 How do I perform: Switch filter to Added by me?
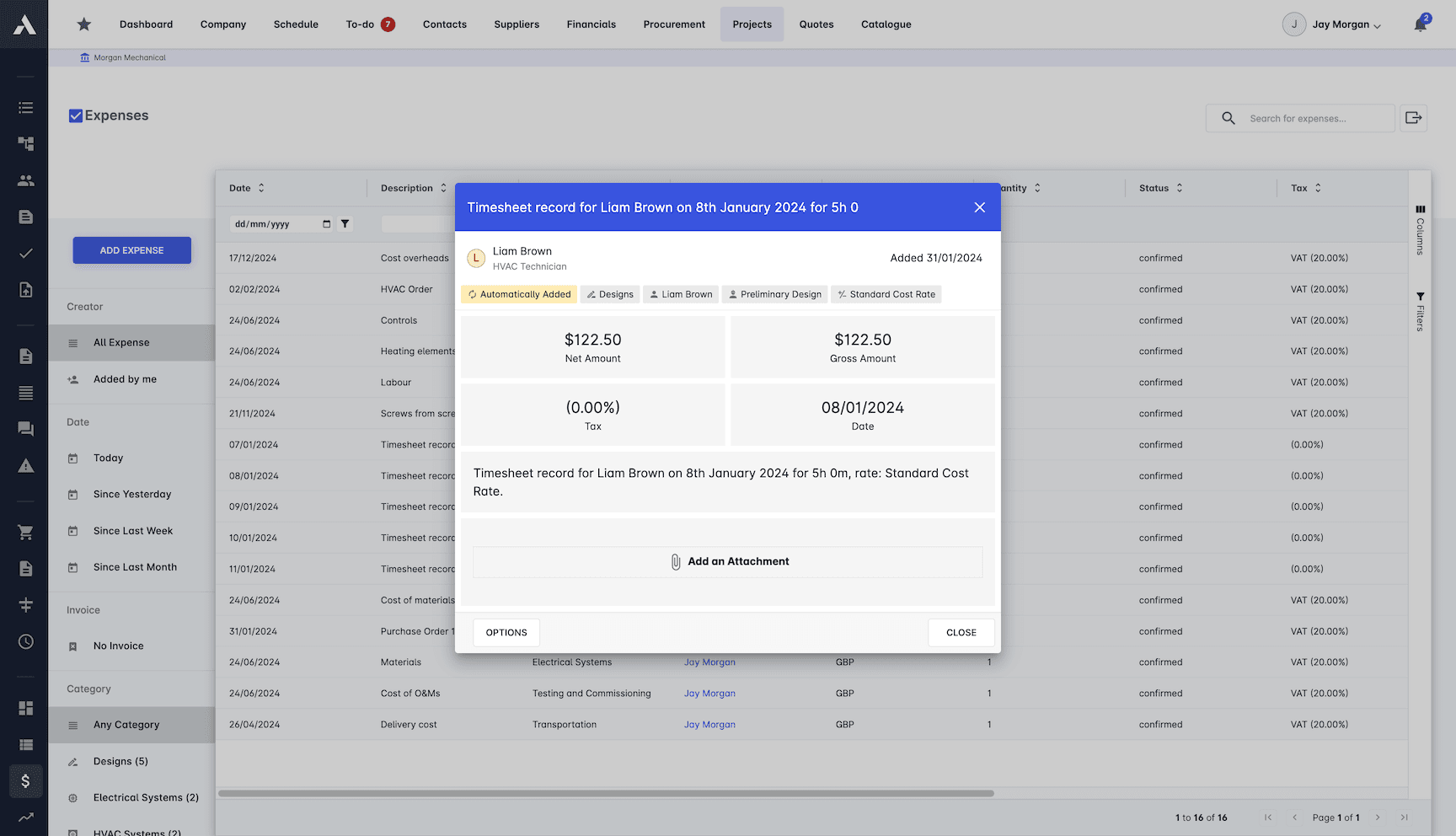125,379
